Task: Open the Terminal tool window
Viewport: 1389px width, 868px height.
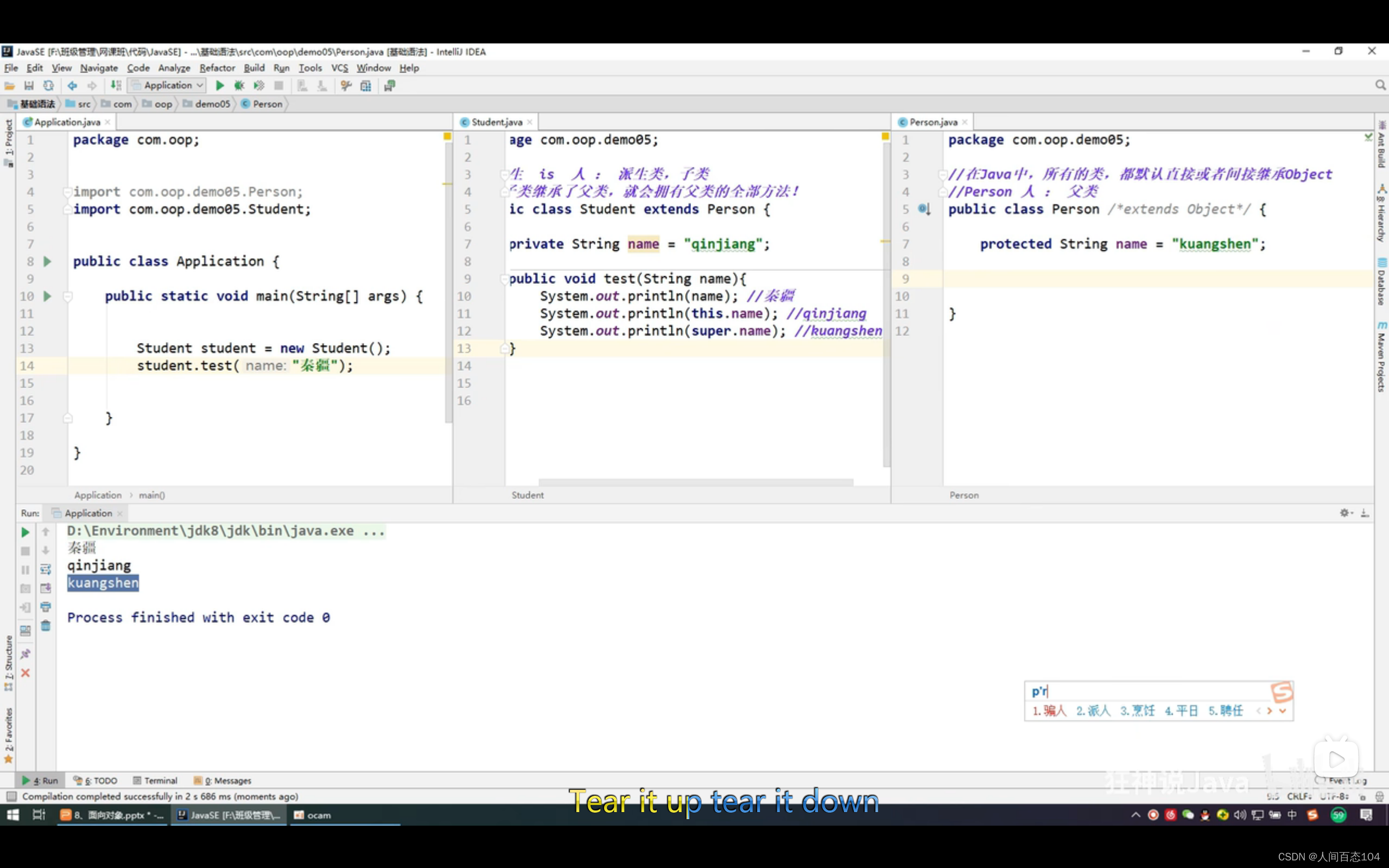Action: [155, 781]
